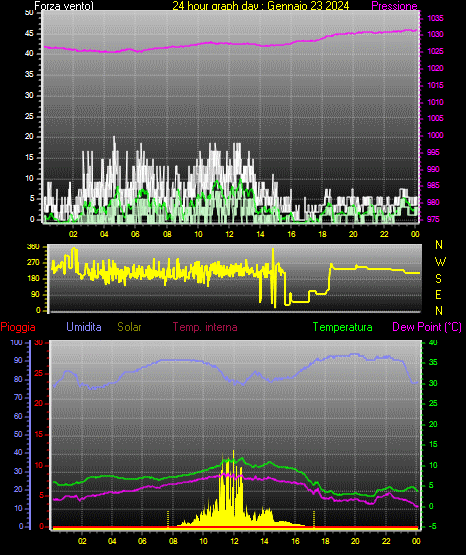Click the Dew Point (°C) legend label
The height and width of the screenshot is (555, 466).
click(x=427, y=327)
